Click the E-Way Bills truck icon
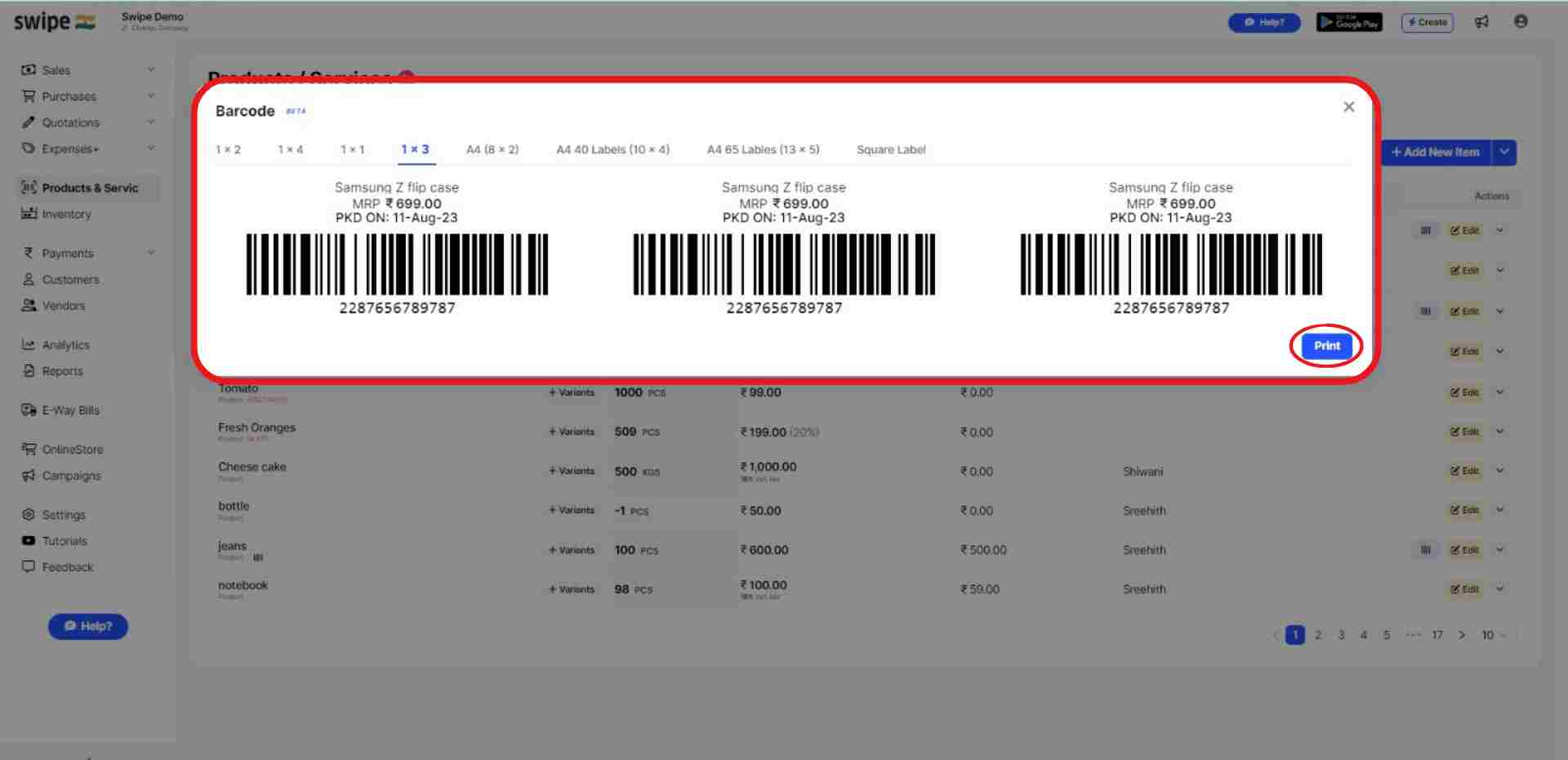 tap(29, 410)
